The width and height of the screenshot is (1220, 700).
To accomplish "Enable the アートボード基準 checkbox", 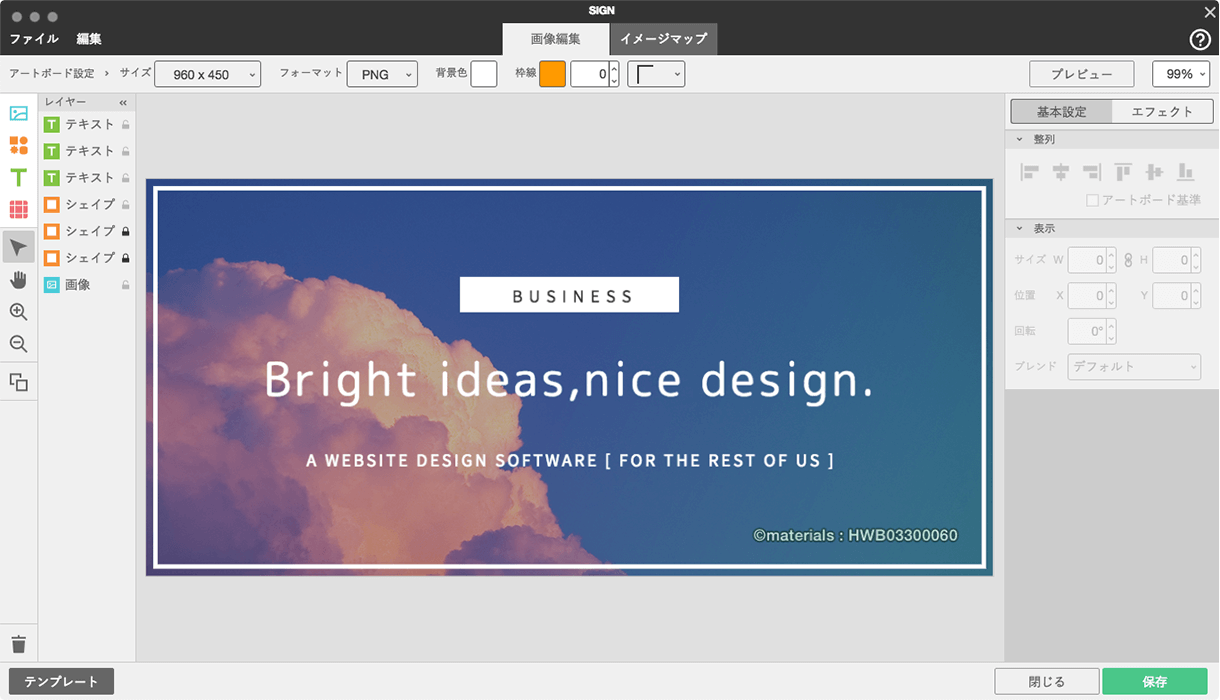I will click(1093, 200).
